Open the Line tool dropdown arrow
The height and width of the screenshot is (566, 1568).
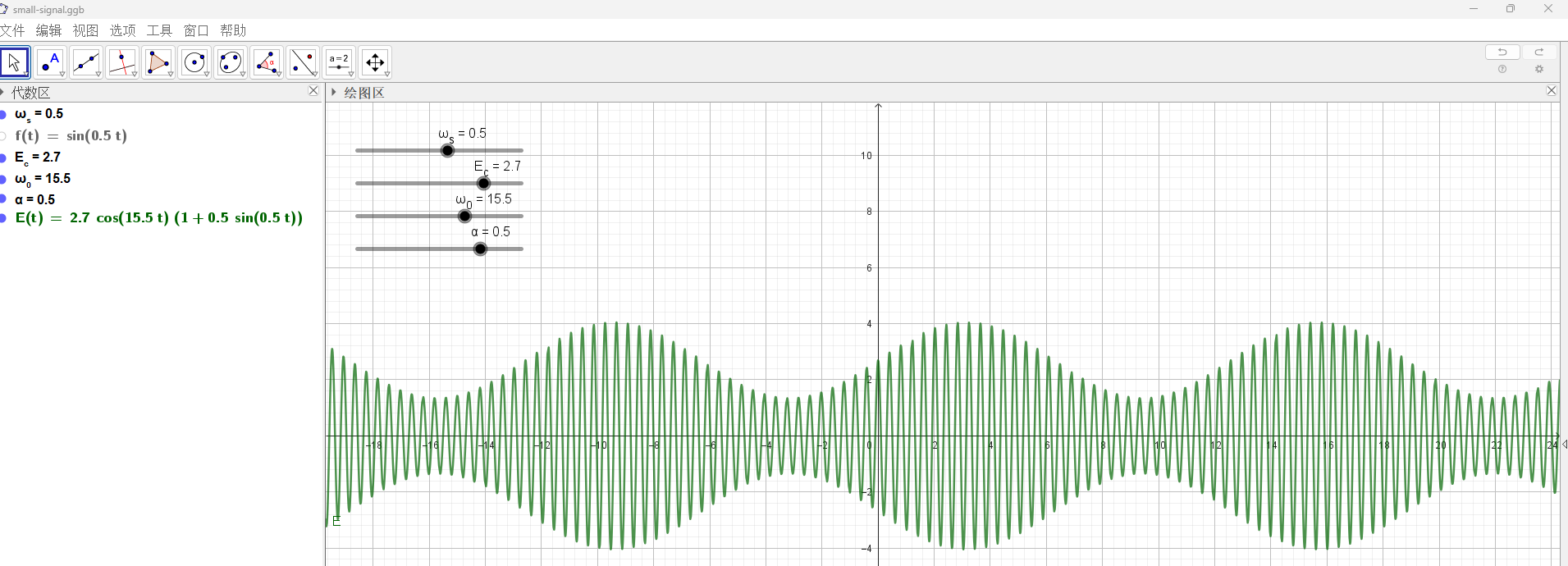tap(98, 75)
